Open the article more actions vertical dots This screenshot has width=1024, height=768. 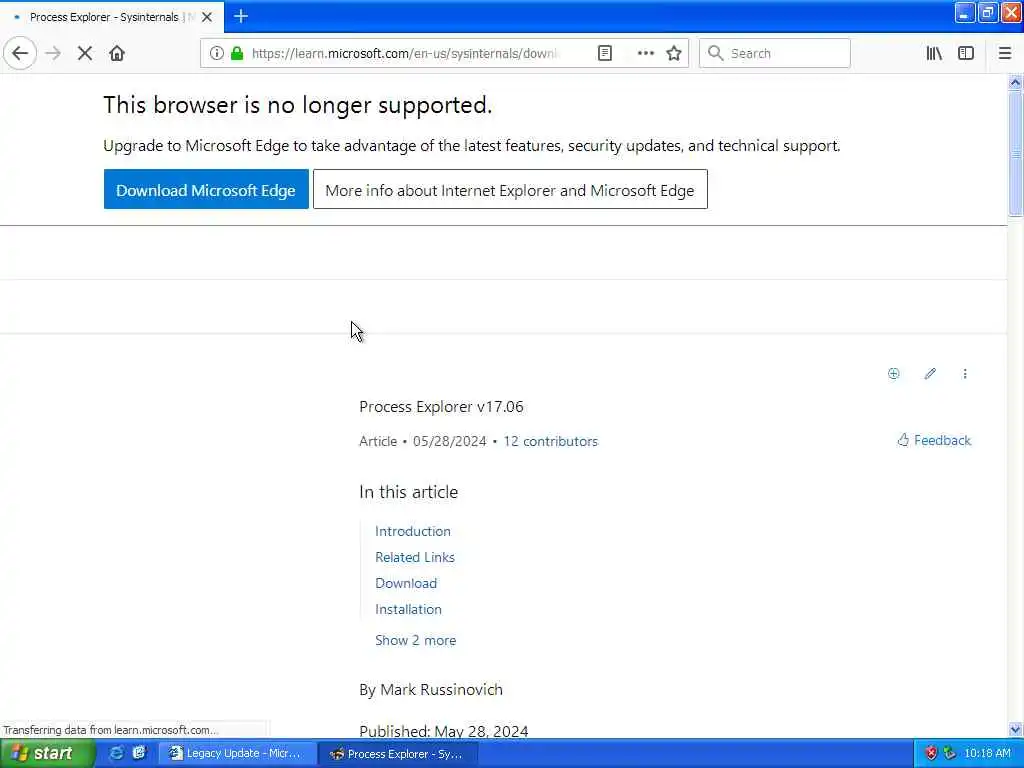(x=965, y=374)
